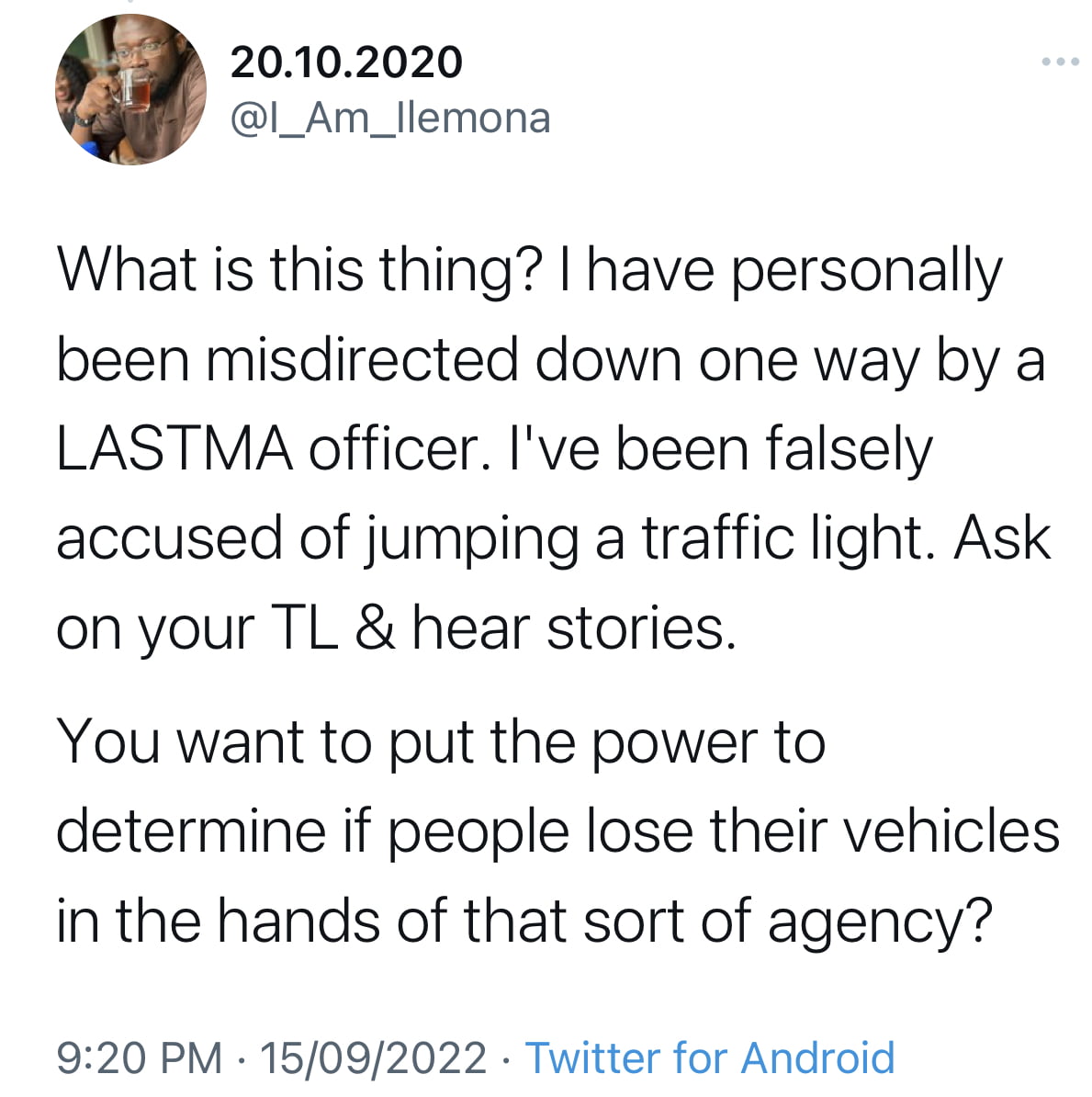Click the word 'stories.' ending first paragraph
1092x1097 pixels.
pos(641,628)
